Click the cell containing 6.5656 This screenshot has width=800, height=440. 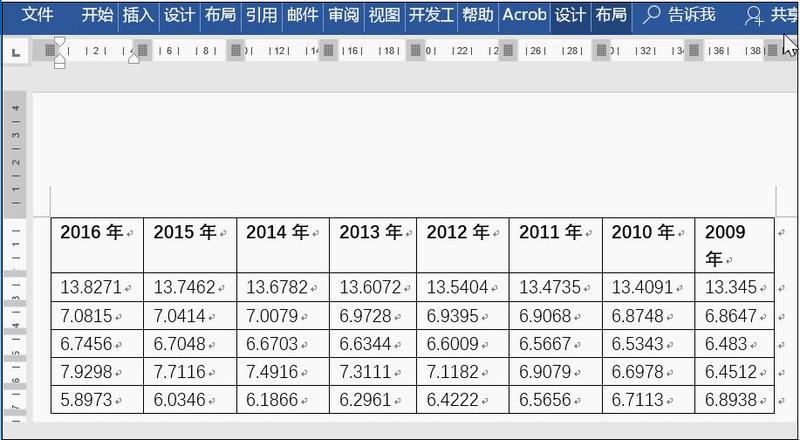(x=556, y=400)
